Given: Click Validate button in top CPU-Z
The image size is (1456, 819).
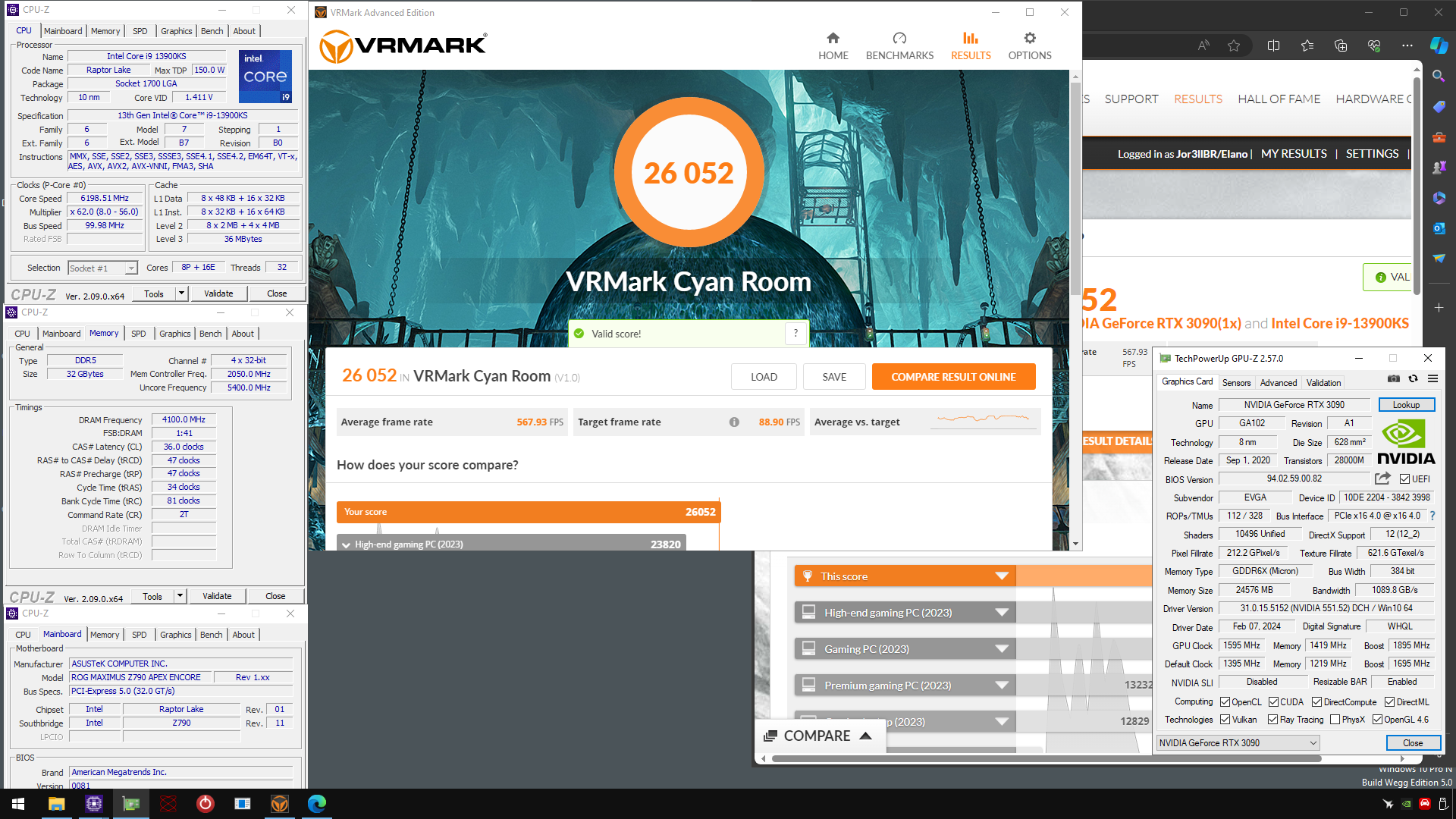Looking at the screenshot, I should click(218, 293).
